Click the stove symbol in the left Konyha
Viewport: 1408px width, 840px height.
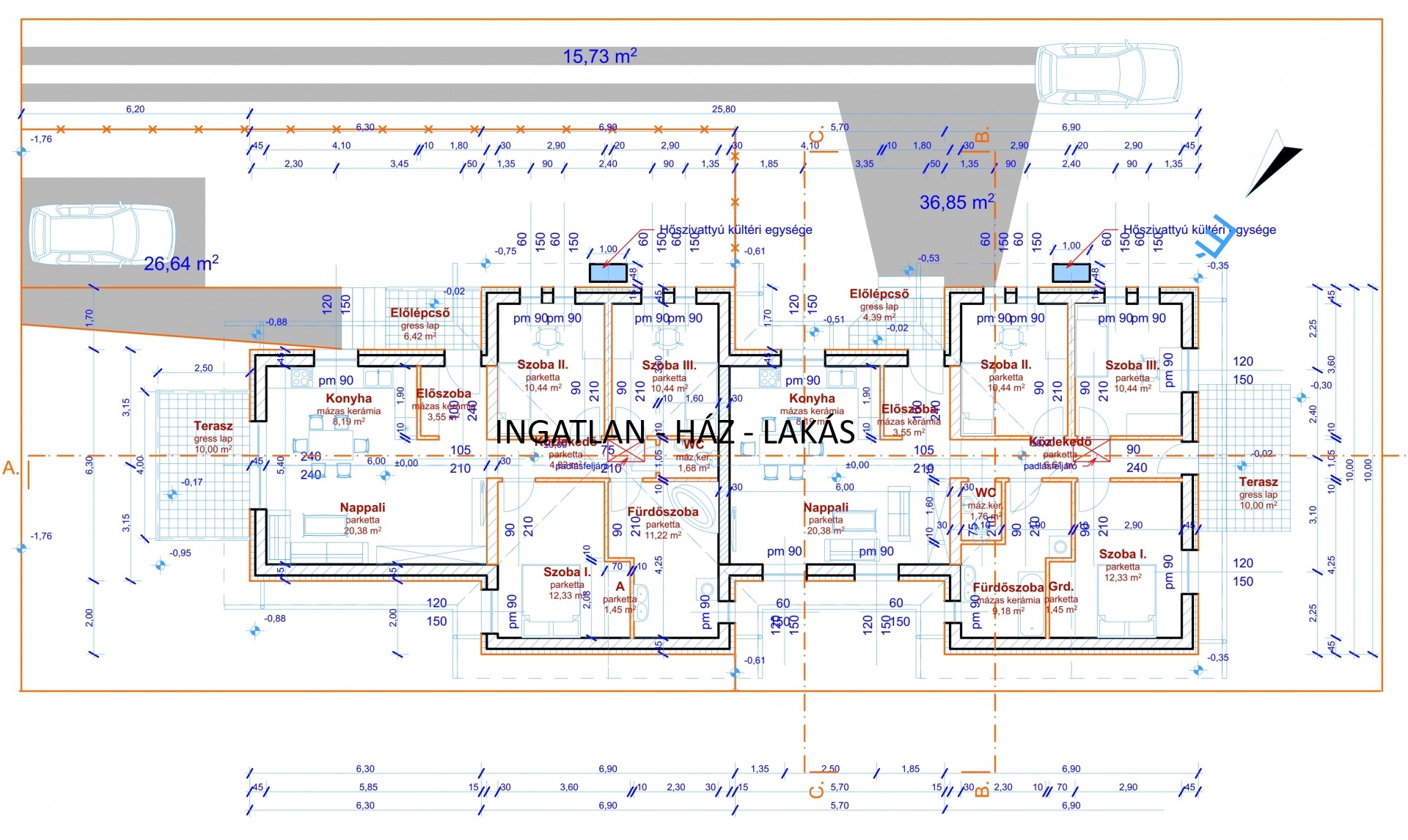[x=302, y=378]
